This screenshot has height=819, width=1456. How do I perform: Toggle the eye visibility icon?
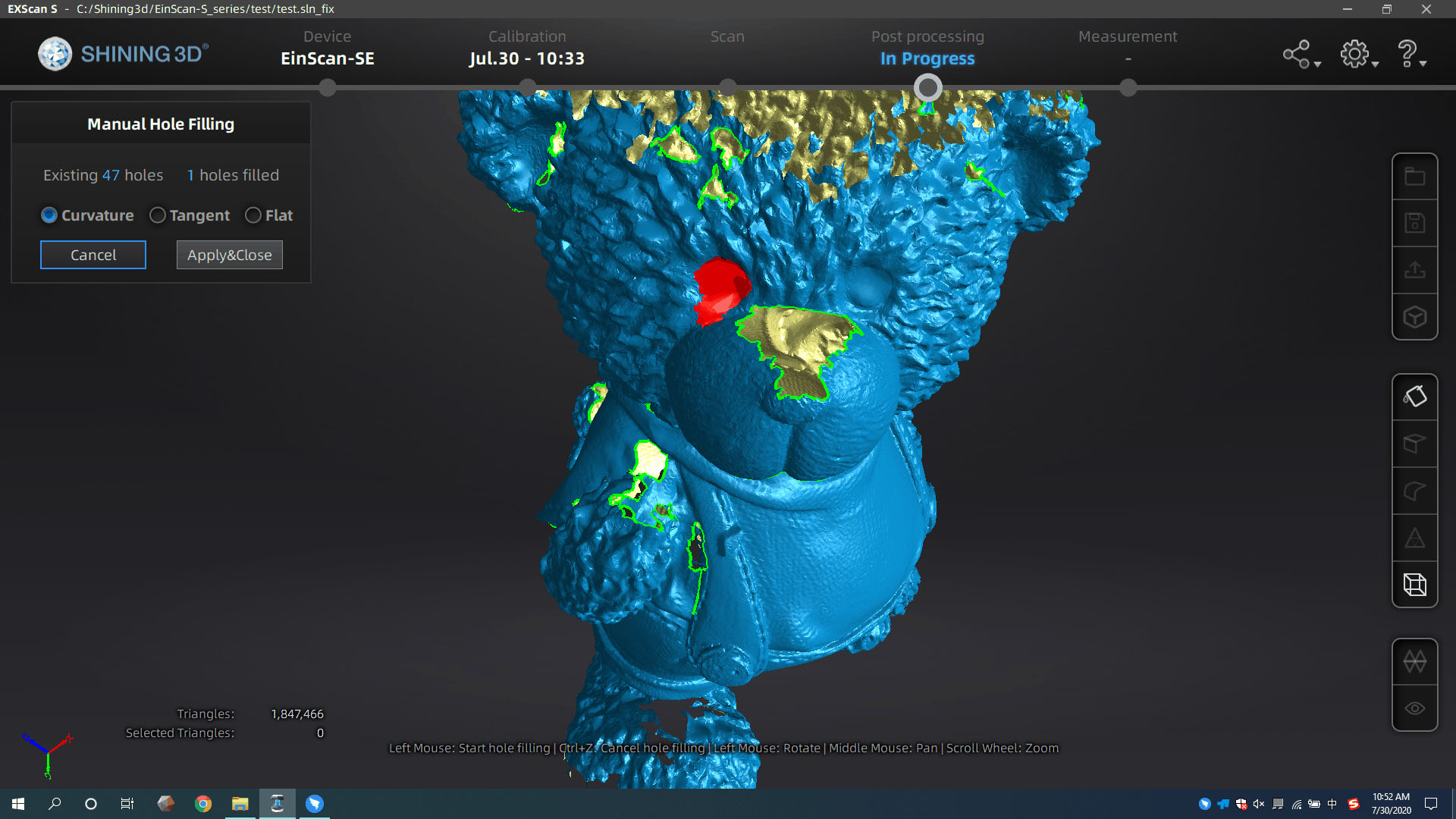coord(1414,708)
